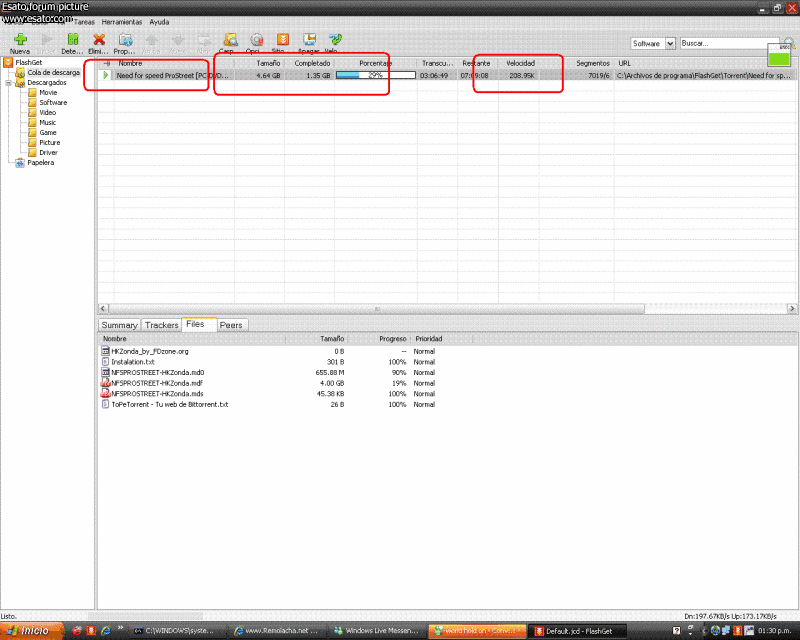Click the green drop-zone speed monitor
This screenshot has height=640, width=800.
(x=779, y=55)
